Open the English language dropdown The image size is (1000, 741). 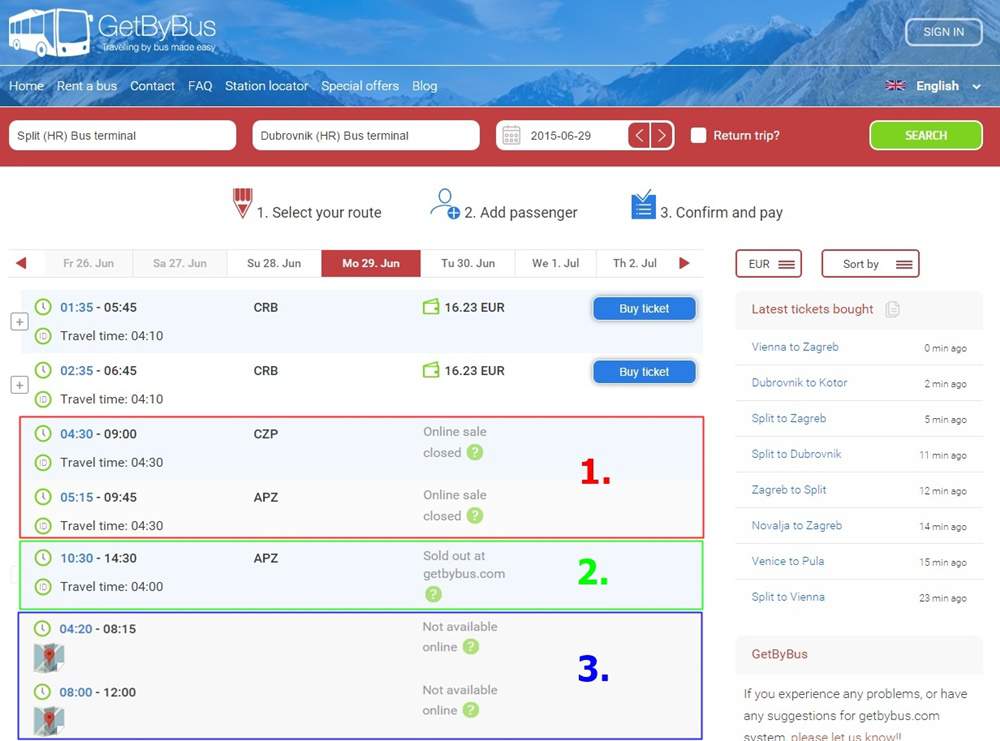coord(948,86)
